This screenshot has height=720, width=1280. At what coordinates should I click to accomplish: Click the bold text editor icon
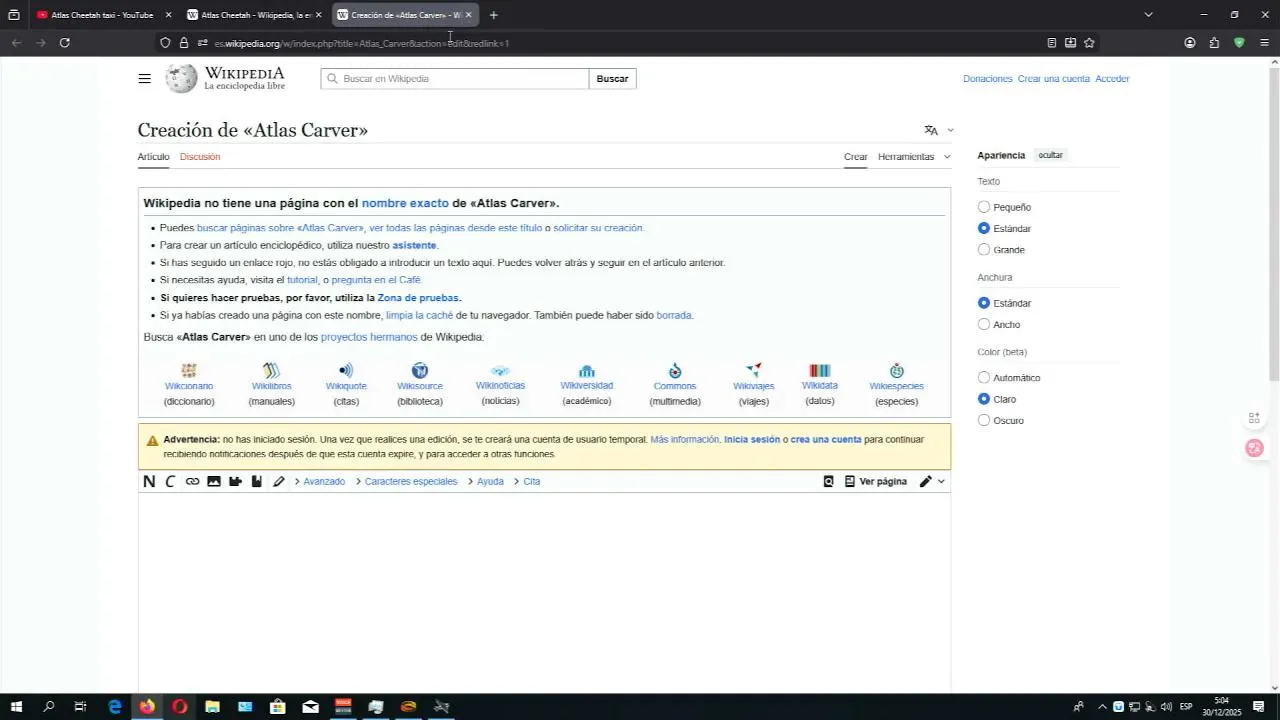tap(149, 481)
